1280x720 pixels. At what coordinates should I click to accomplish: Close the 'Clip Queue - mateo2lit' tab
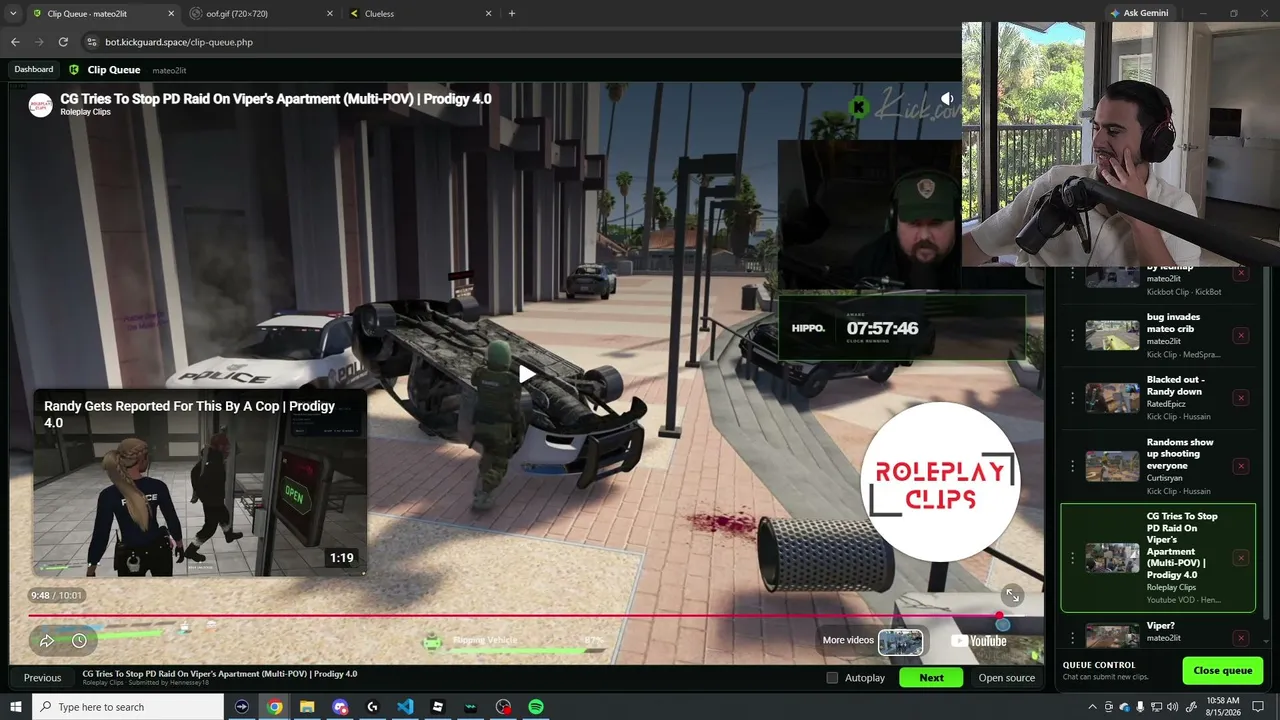171,14
